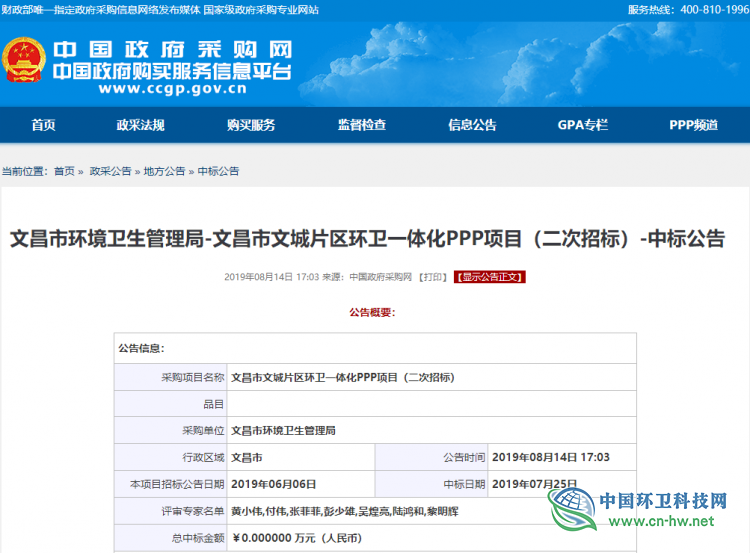This screenshot has width=750, height=553.
Task: Click the project name value 文昌市文城片区环卫一体化PPP项目
Action: pos(342,377)
